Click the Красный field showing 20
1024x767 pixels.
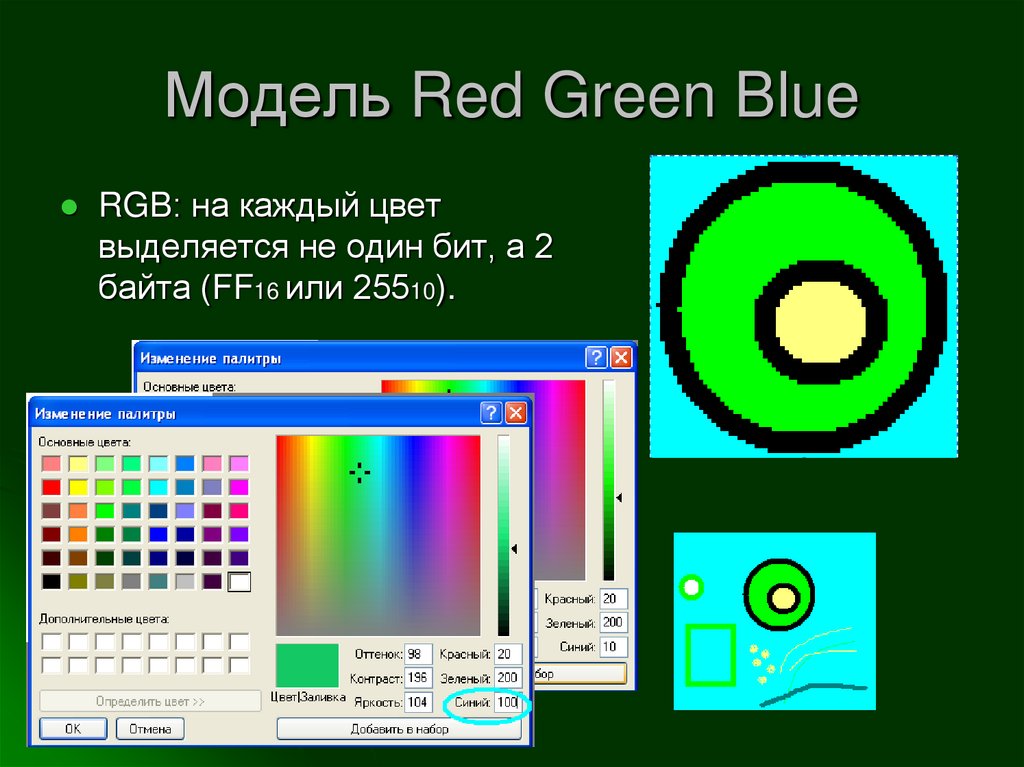[x=509, y=653]
